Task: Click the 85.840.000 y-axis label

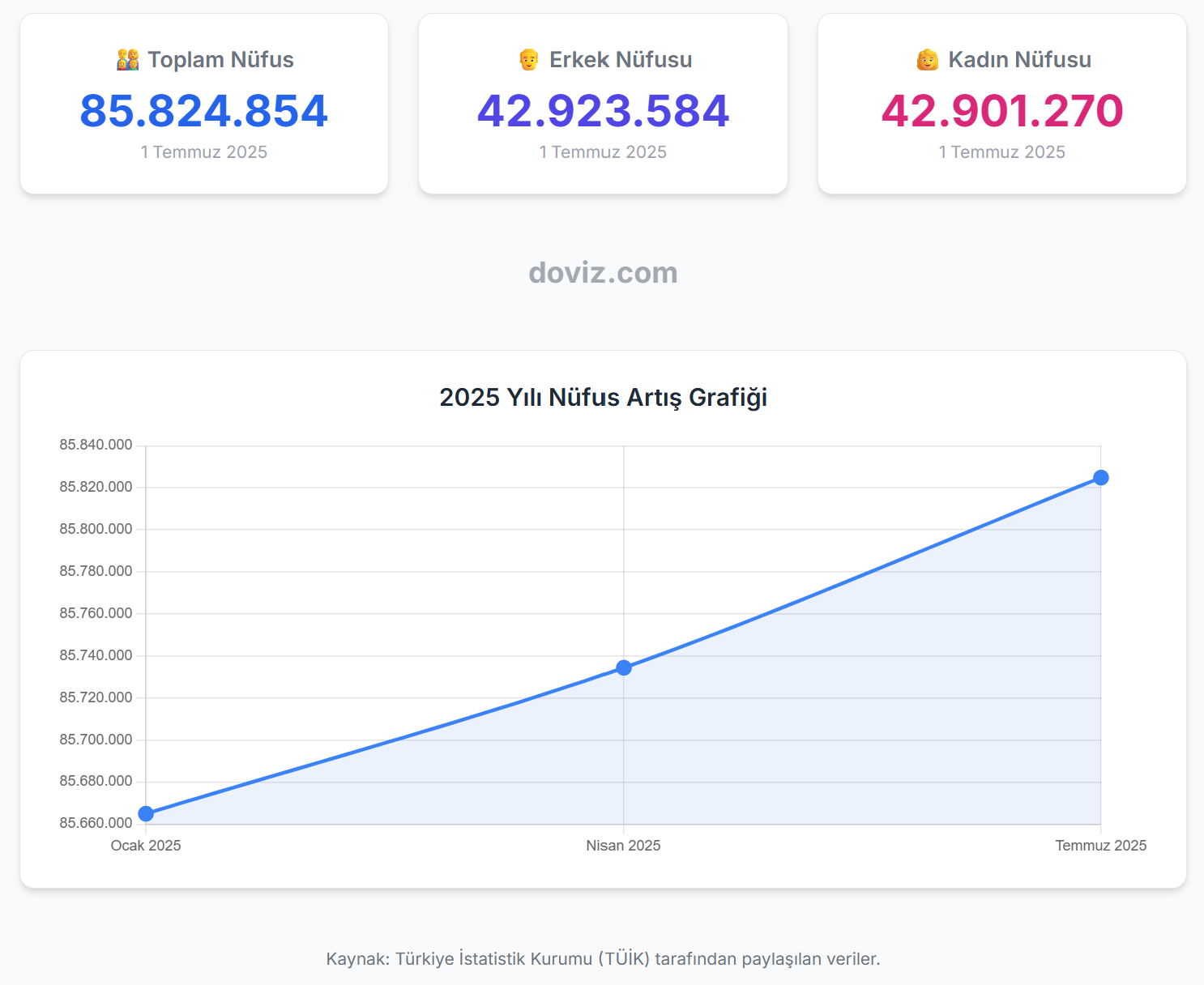Action: pyautogui.click(x=96, y=445)
